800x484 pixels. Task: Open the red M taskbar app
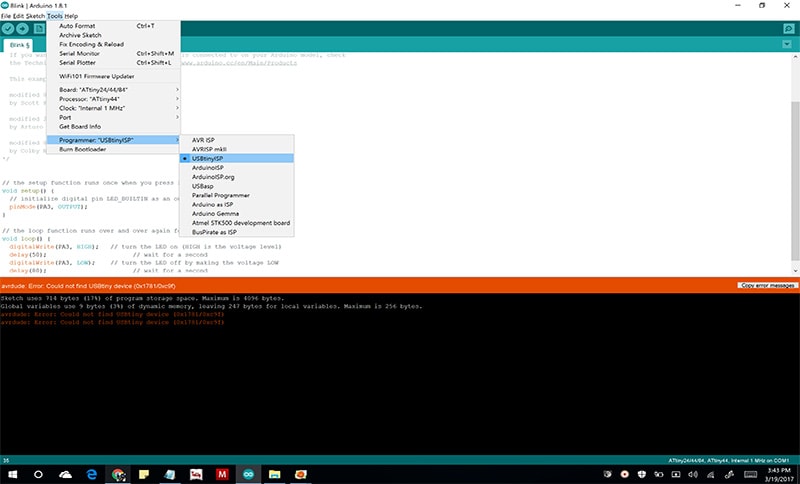coord(222,474)
